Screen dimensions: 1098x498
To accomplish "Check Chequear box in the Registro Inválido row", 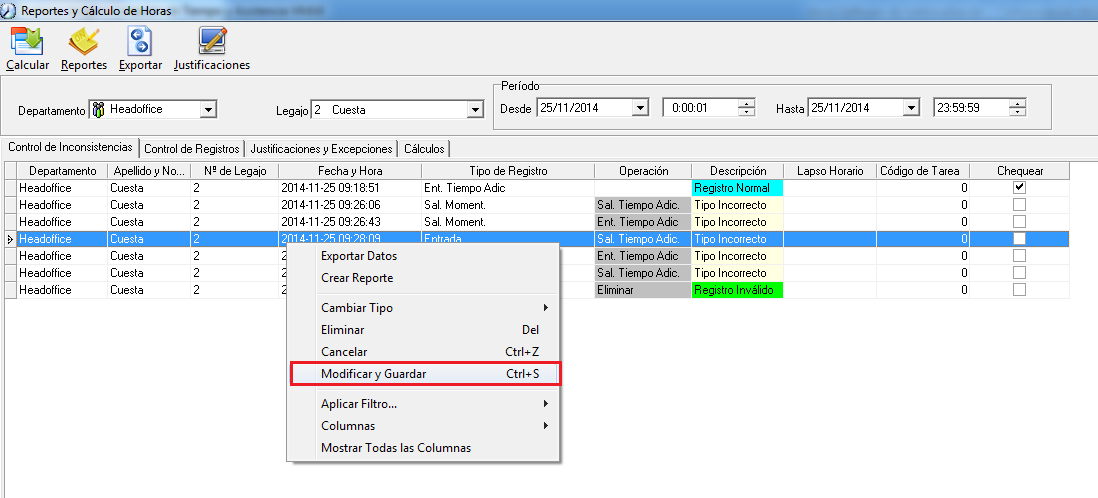I will [x=1020, y=289].
